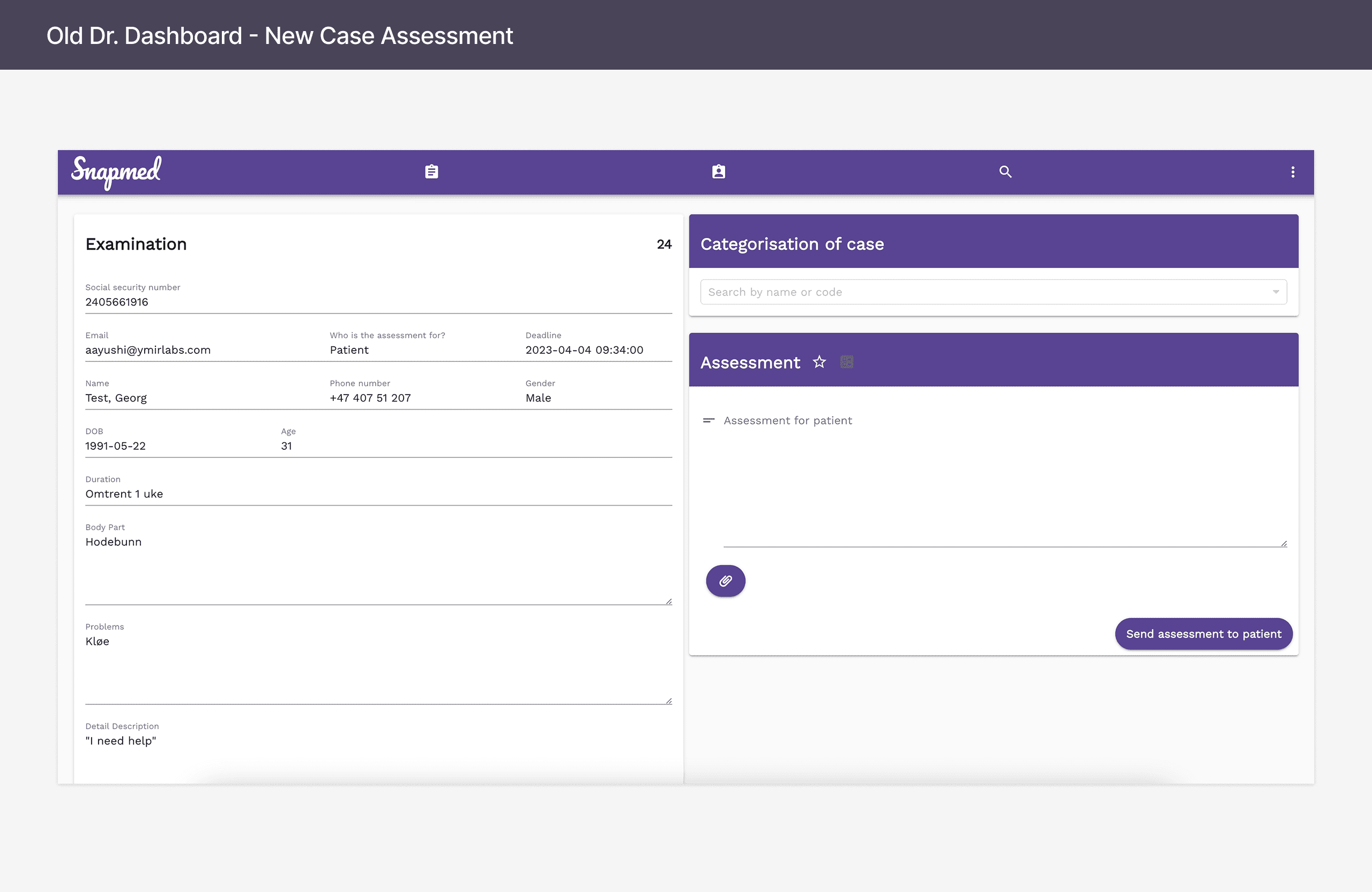This screenshot has height=892, width=1372.
Task: Click into Assessment for patient text area
Action: [x=1003, y=479]
